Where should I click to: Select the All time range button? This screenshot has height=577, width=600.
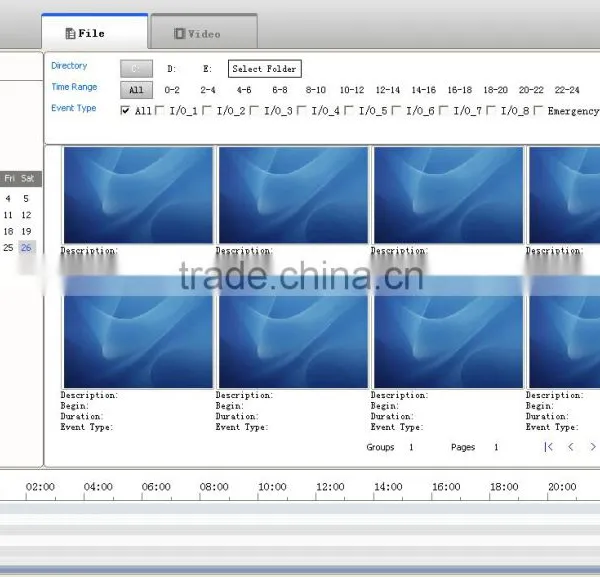coord(136,90)
